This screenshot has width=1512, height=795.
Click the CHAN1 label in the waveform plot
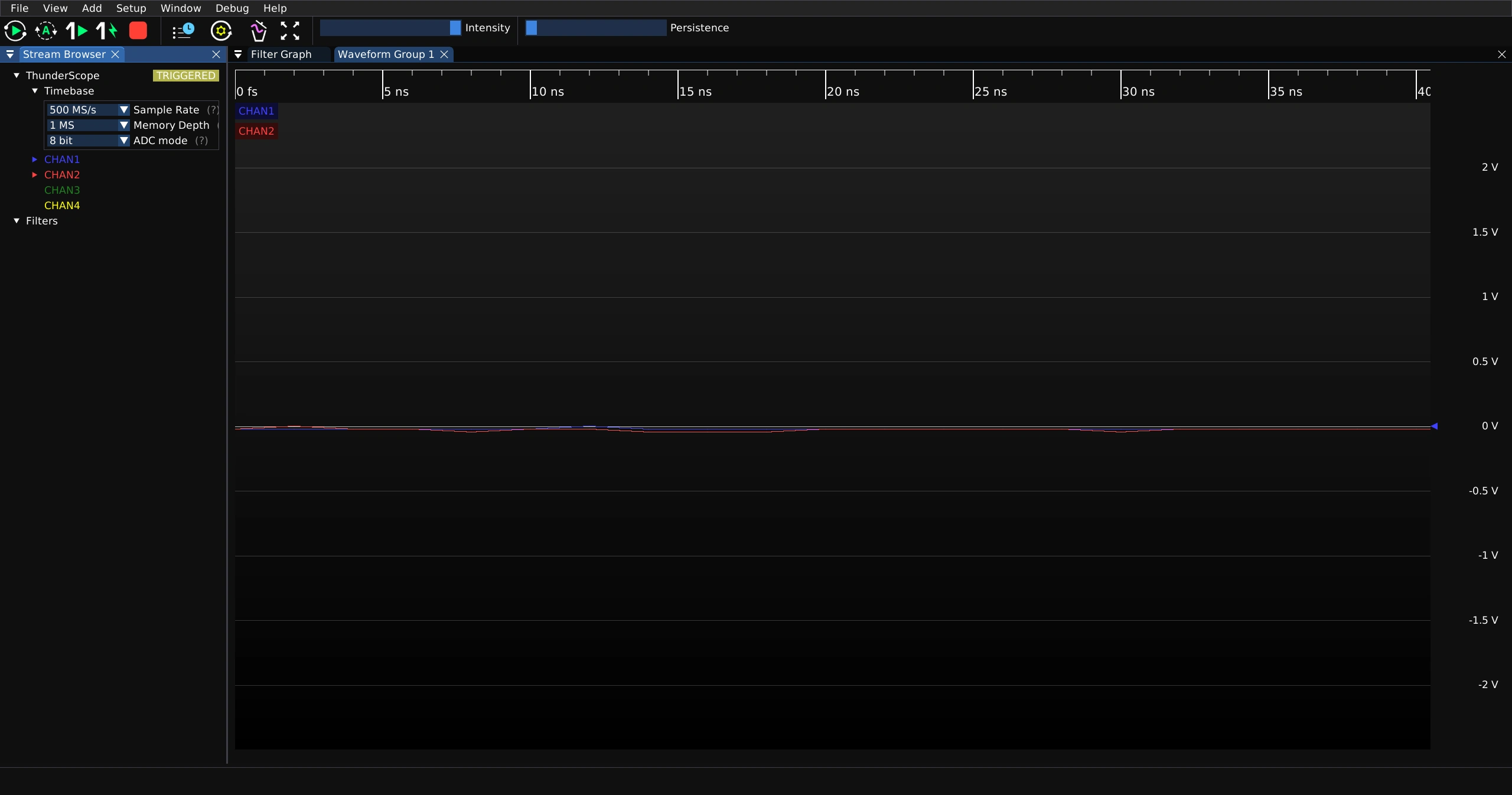click(256, 111)
